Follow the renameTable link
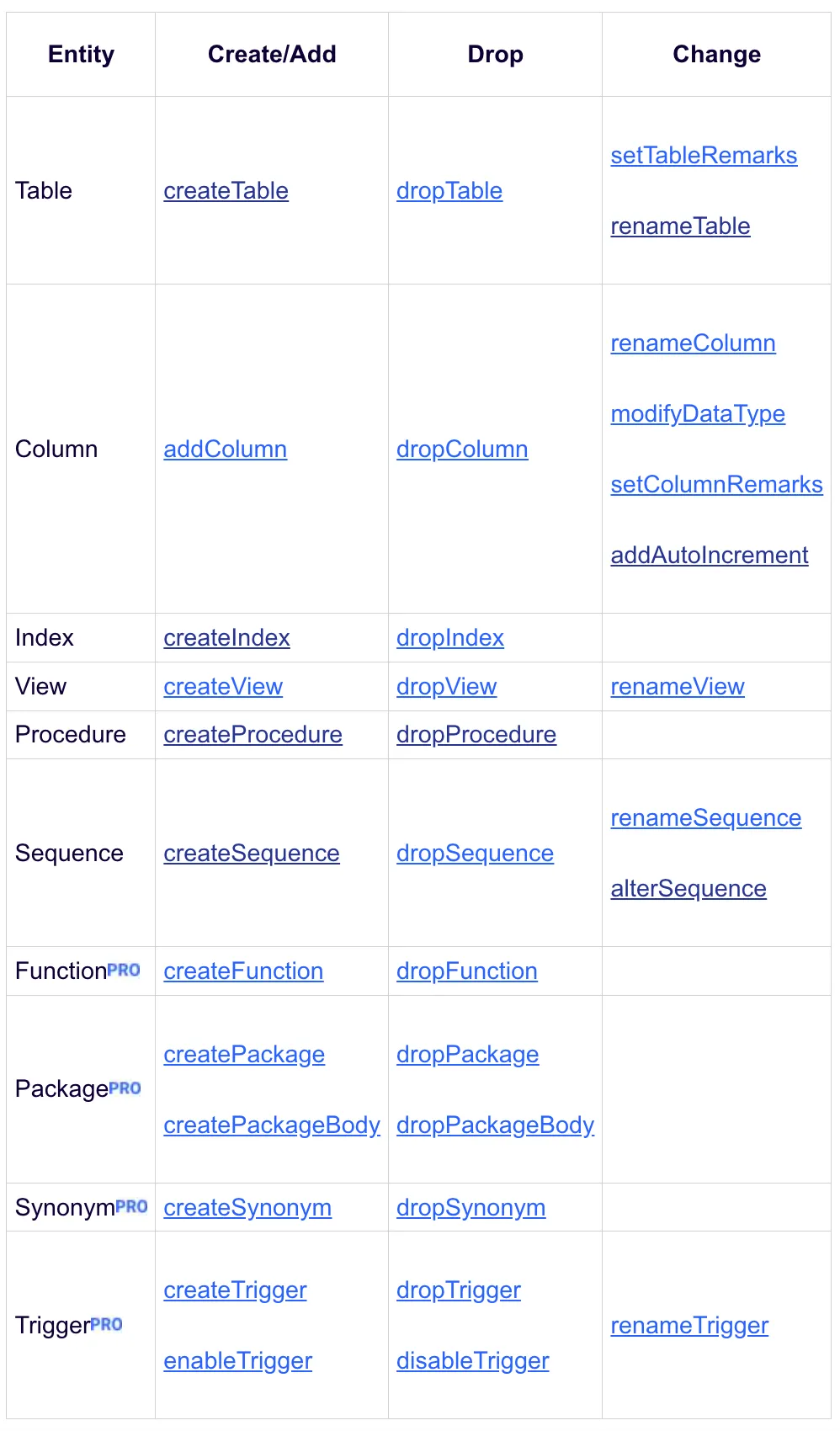Screen dimensions: 840x1431 click(x=680, y=226)
